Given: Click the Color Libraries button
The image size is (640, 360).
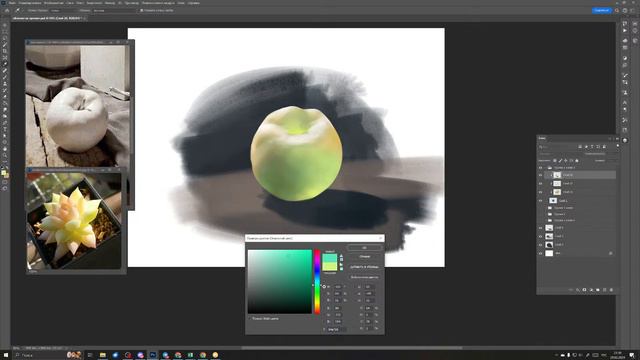Looking at the screenshot, I should 364,277.
